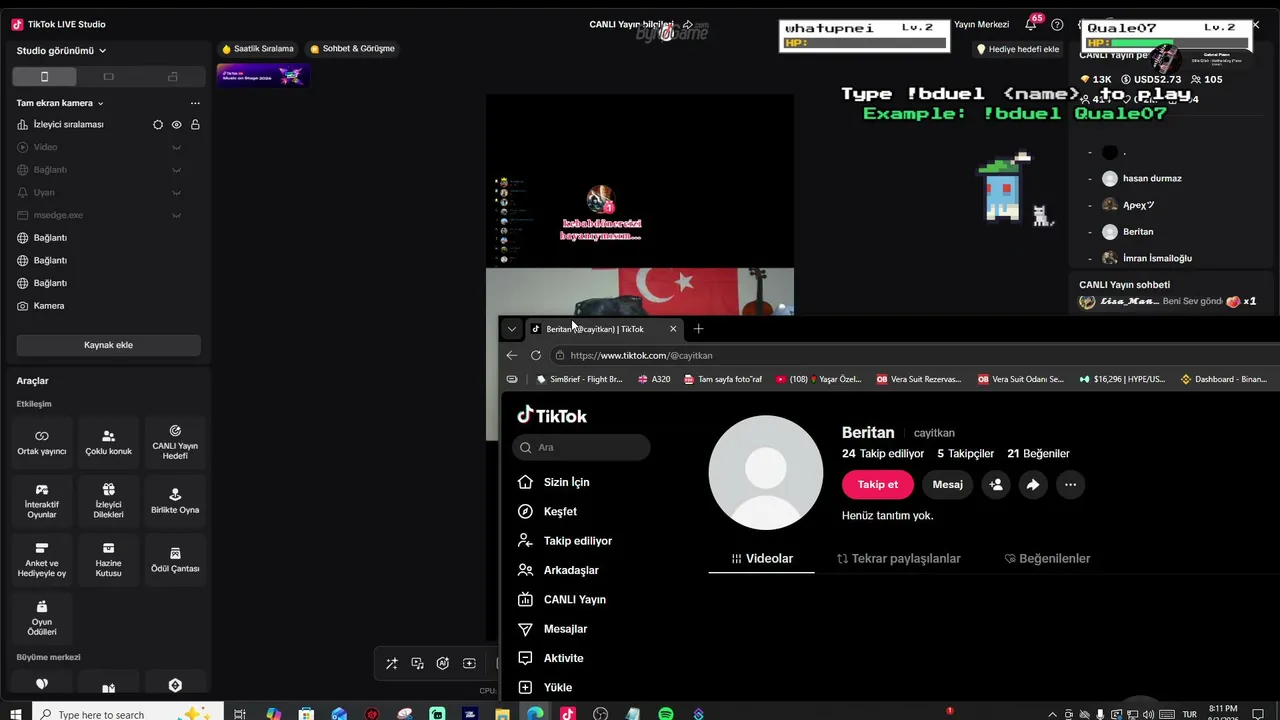Open Anket ve Hediyeyle oy tool
The image size is (1280, 720).
42,560
